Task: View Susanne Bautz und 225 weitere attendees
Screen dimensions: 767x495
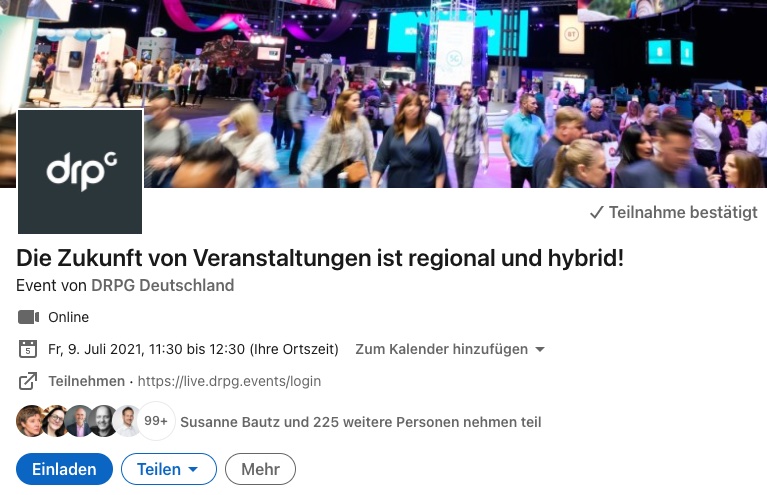Action: point(361,422)
